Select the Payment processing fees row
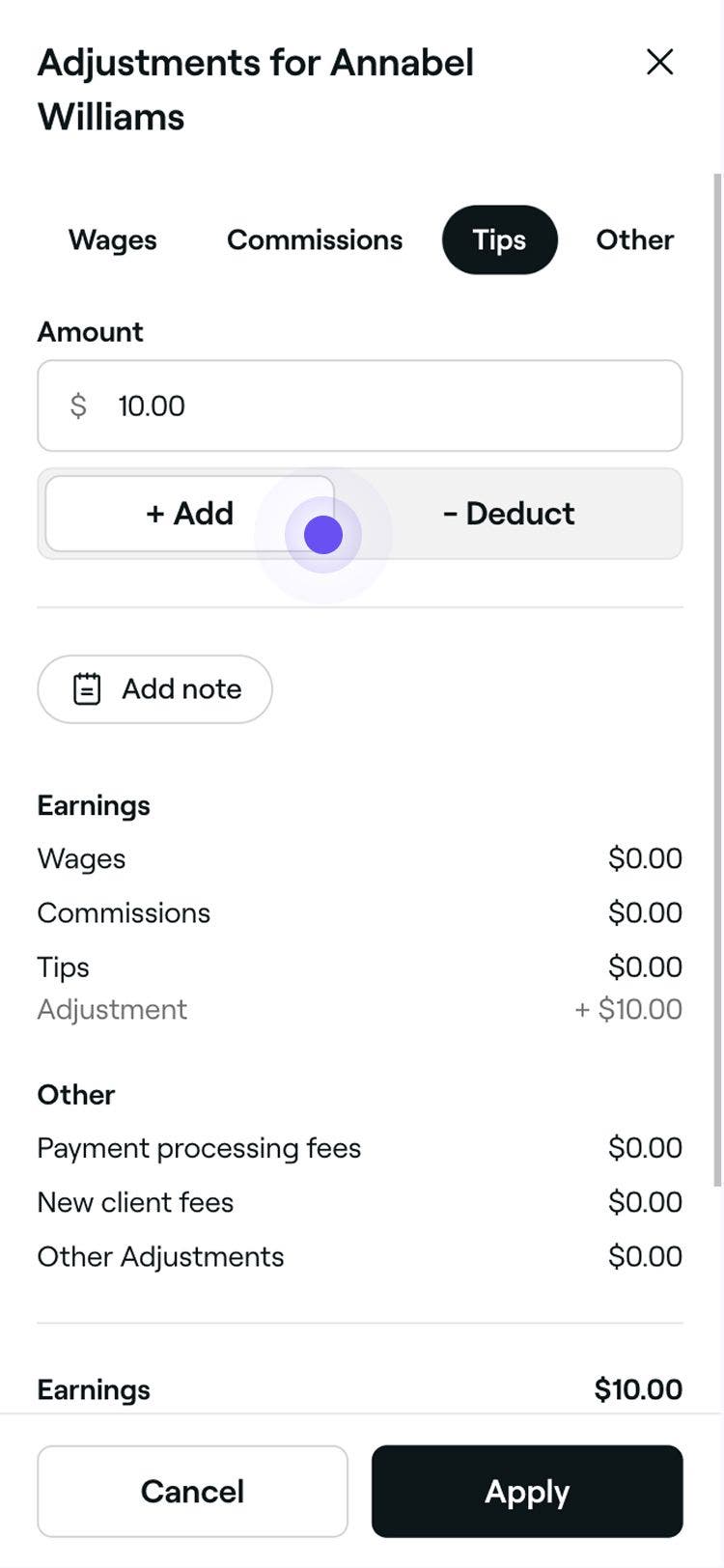Viewport: 724px width, 1568px height. [199, 1149]
